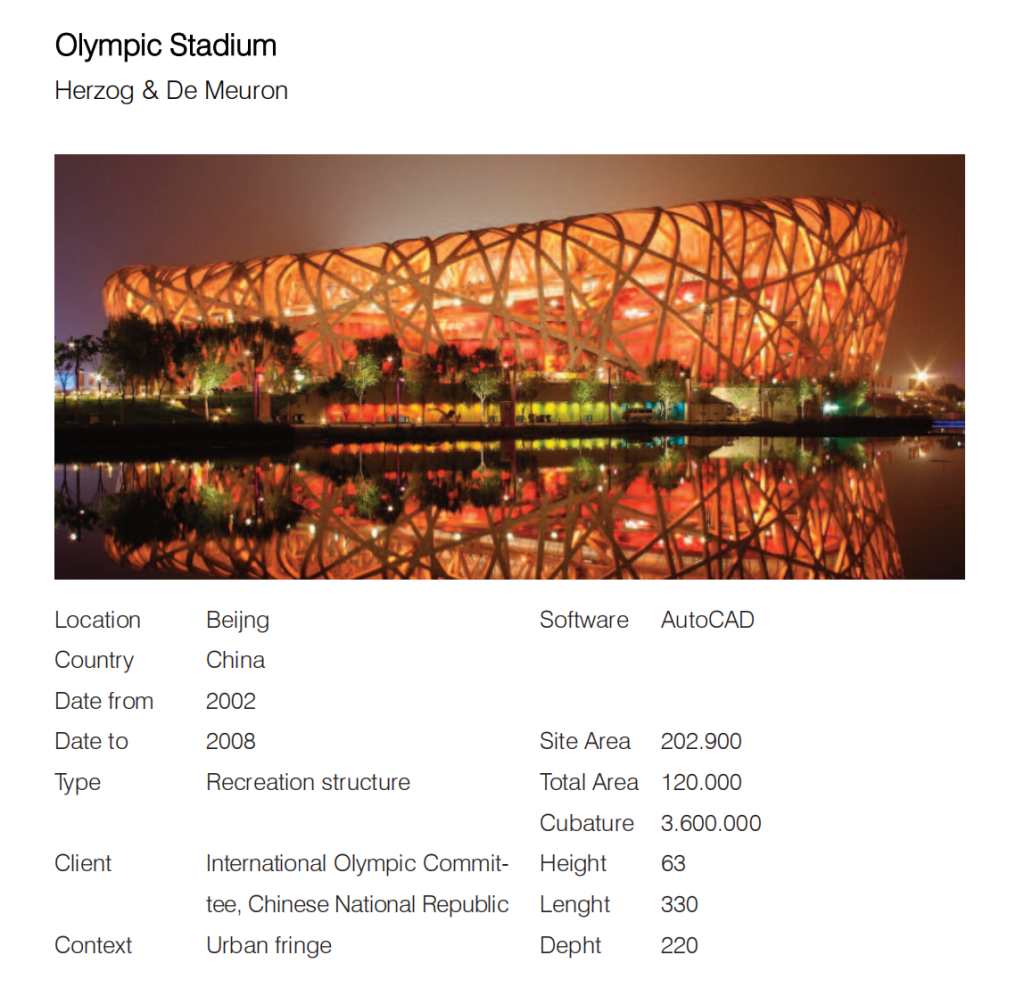The height and width of the screenshot is (988, 1024).
Task: Click the Beijng location value
Action: click(x=237, y=620)
